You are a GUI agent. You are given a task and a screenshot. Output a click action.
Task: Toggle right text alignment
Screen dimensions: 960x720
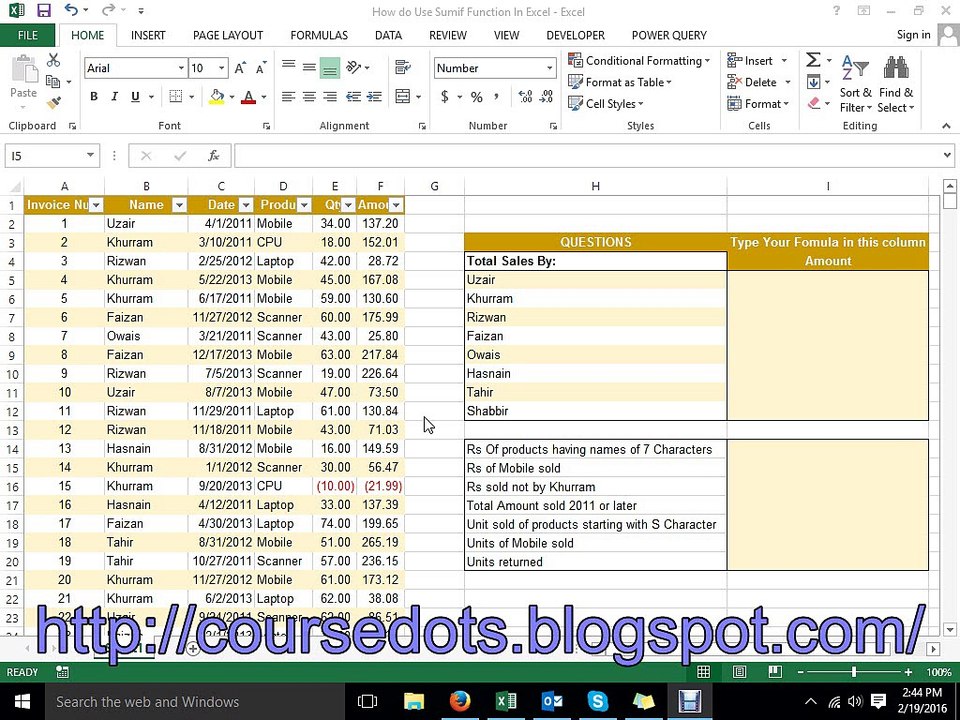[x=330, y=96]
